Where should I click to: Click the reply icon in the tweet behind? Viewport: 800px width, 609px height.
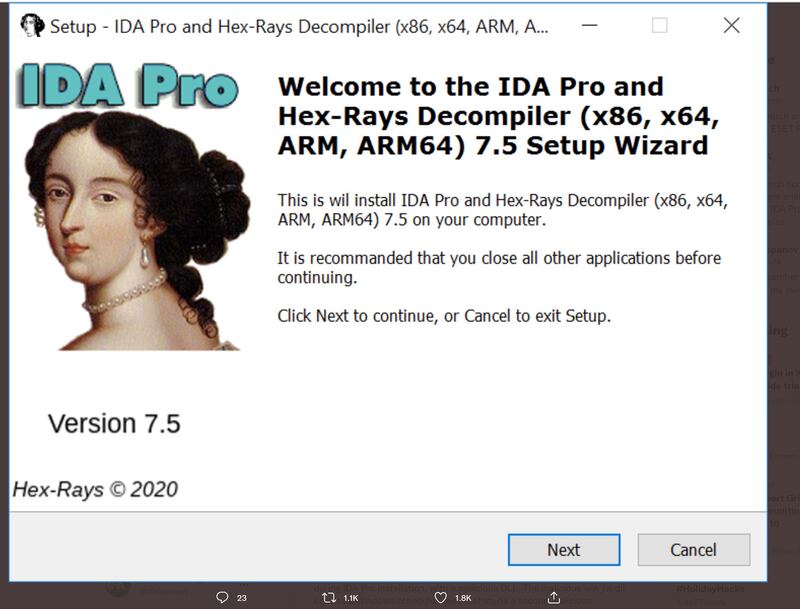(222, 597)
